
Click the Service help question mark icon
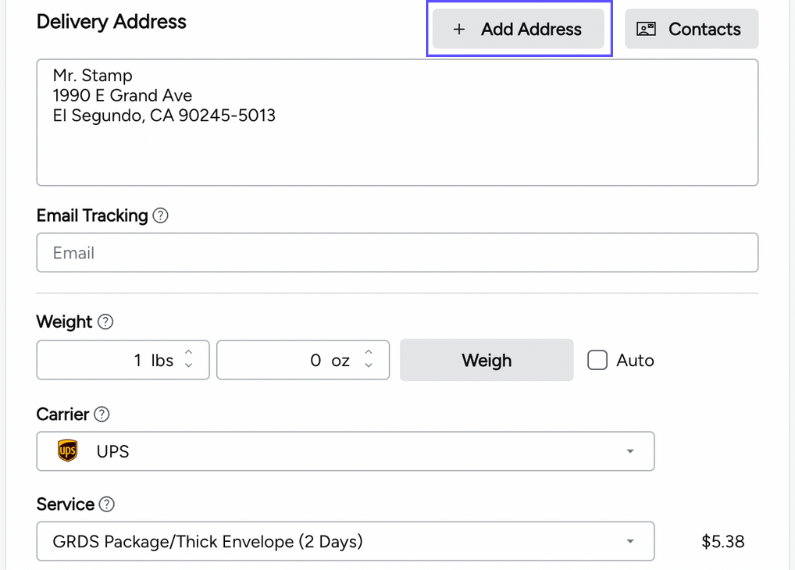tap(107, 505)
